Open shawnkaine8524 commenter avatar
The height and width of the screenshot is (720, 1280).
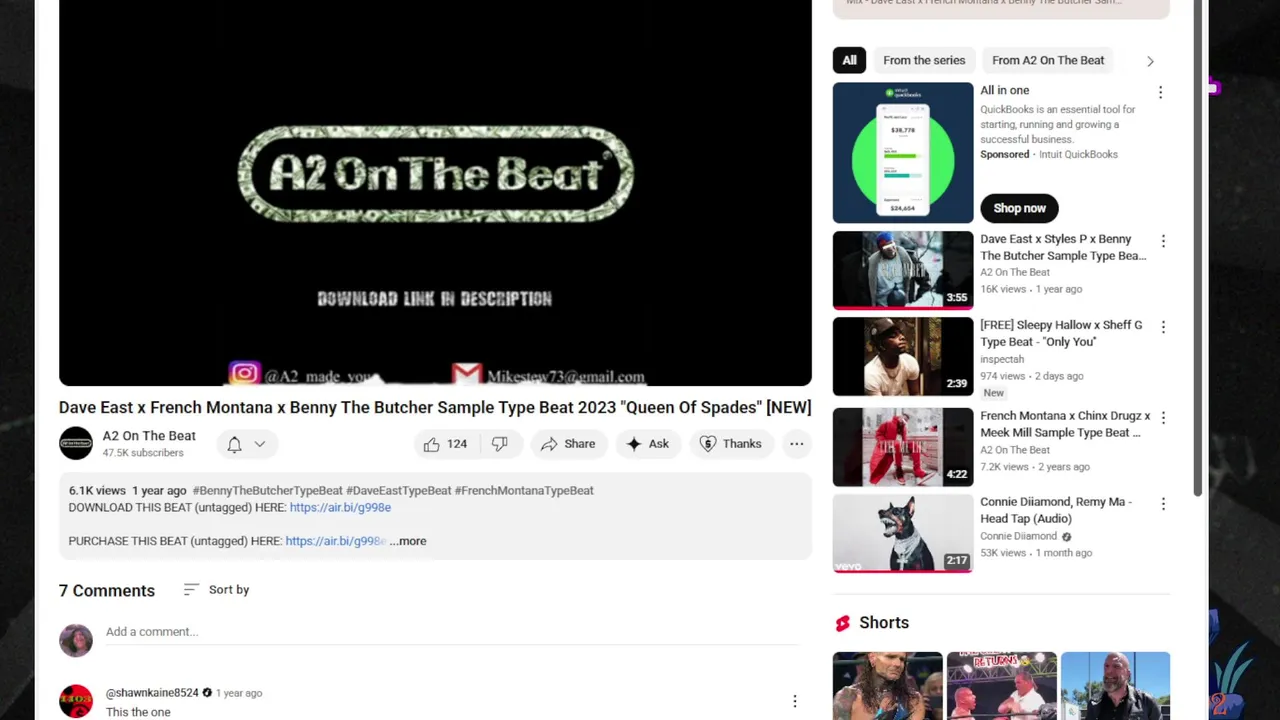(76, 701)
